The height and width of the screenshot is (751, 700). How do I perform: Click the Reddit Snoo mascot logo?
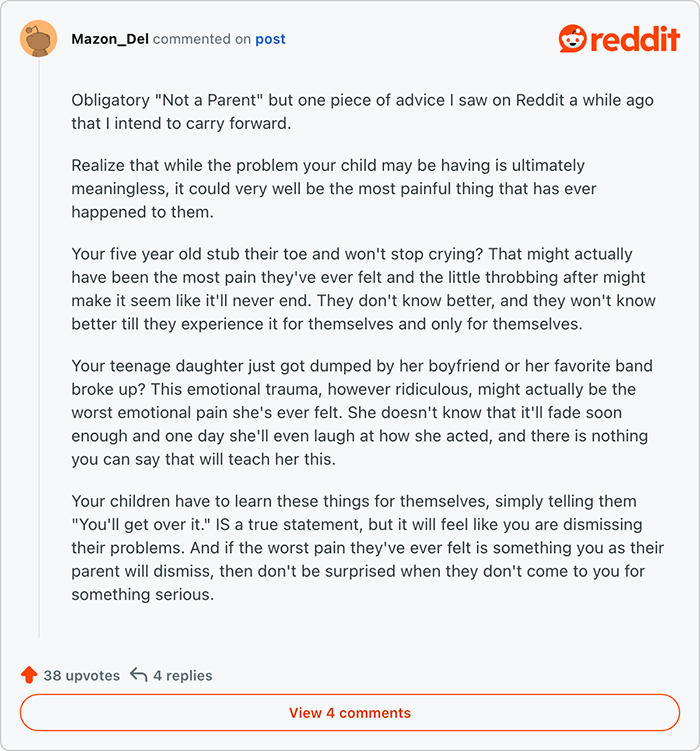(x=573, y=39)
